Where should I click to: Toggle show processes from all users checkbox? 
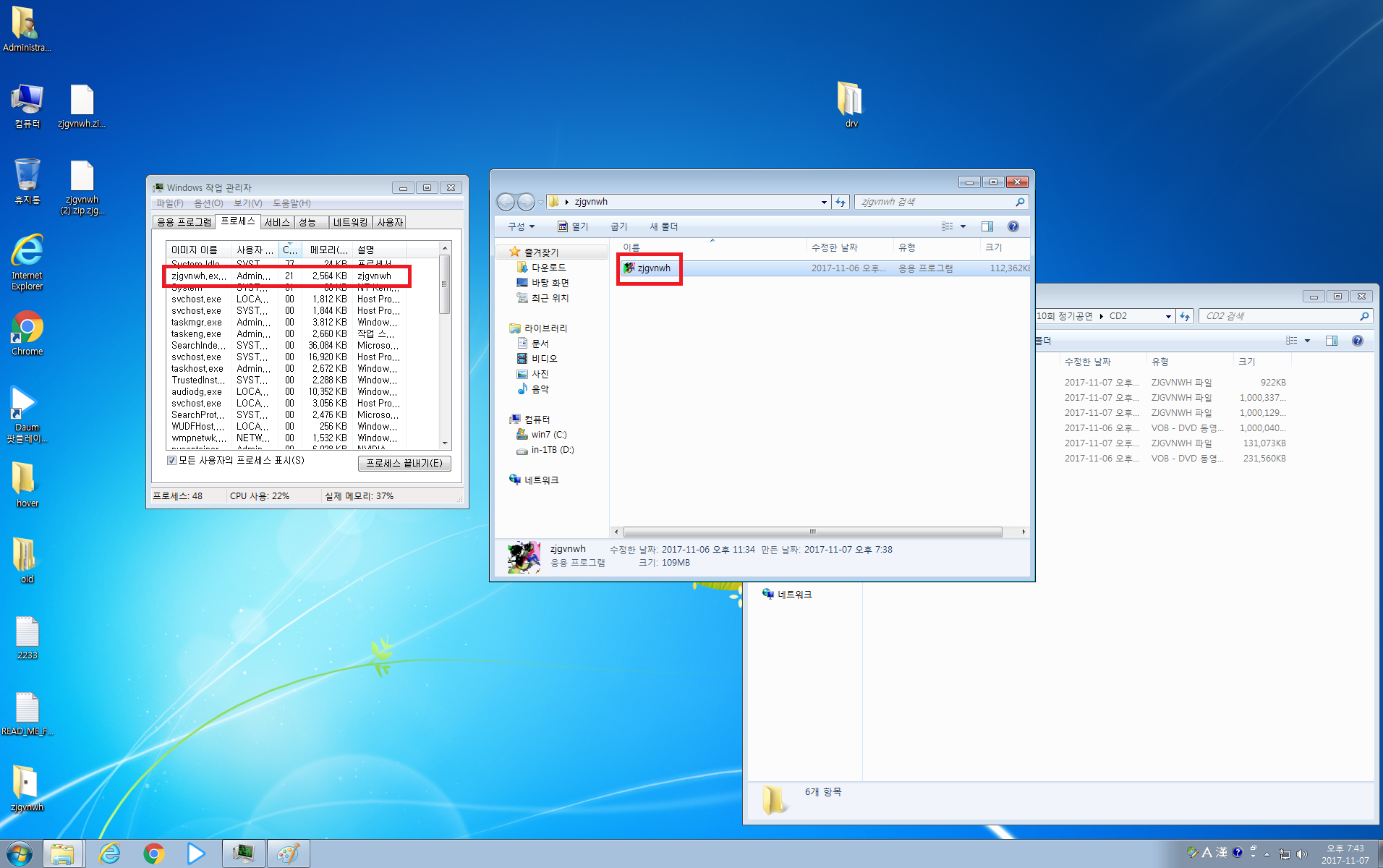[x=171, y=460]
